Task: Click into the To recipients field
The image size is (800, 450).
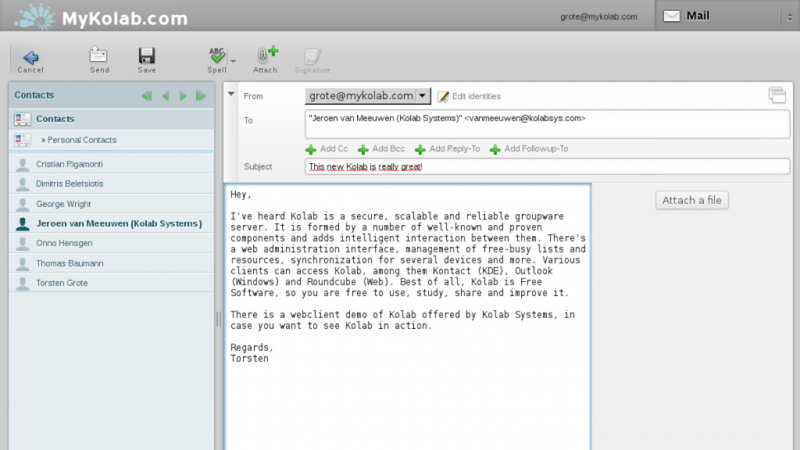Action: pos(547,124)
